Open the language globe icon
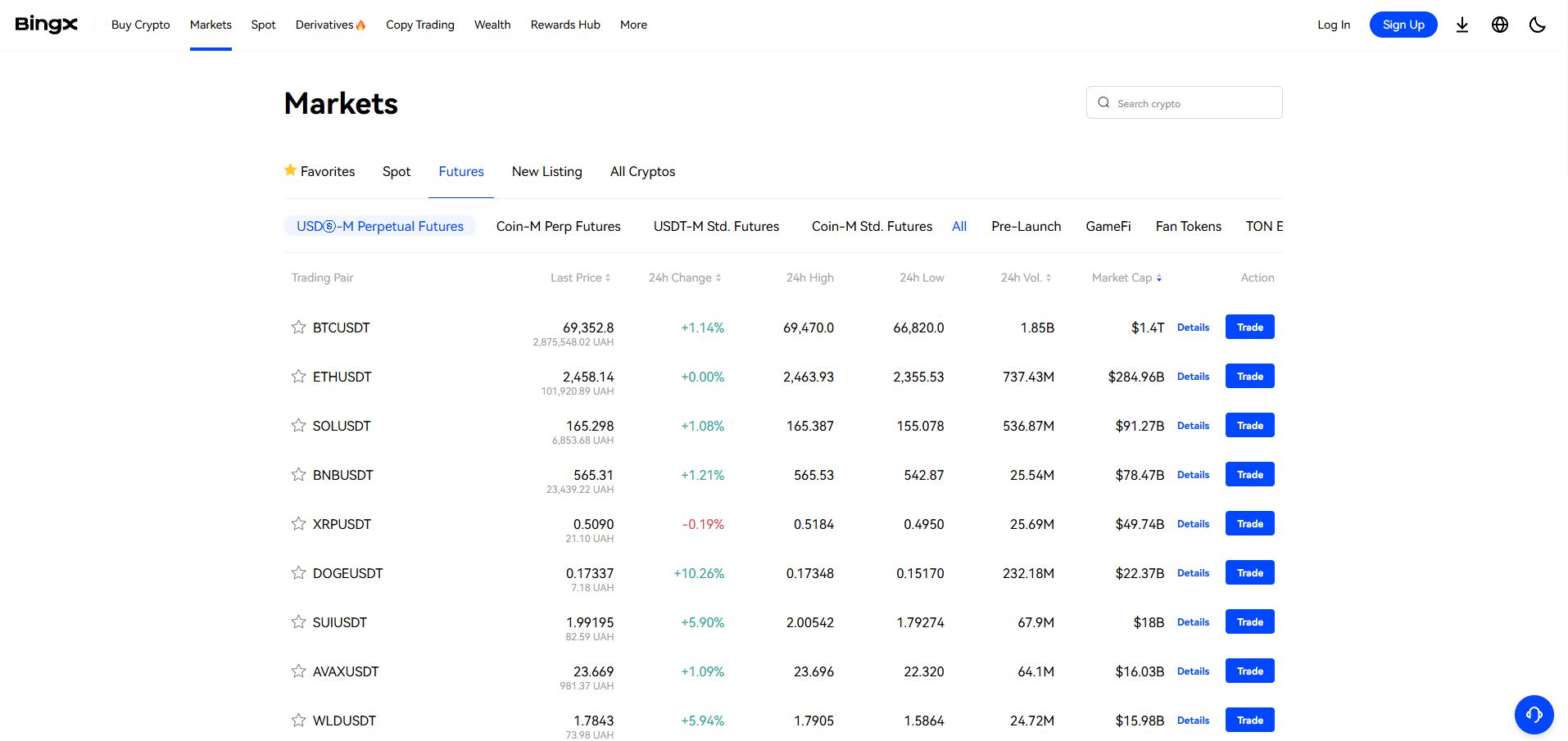Screen dimensions: 1568x741 click(x=1500, y=25)
